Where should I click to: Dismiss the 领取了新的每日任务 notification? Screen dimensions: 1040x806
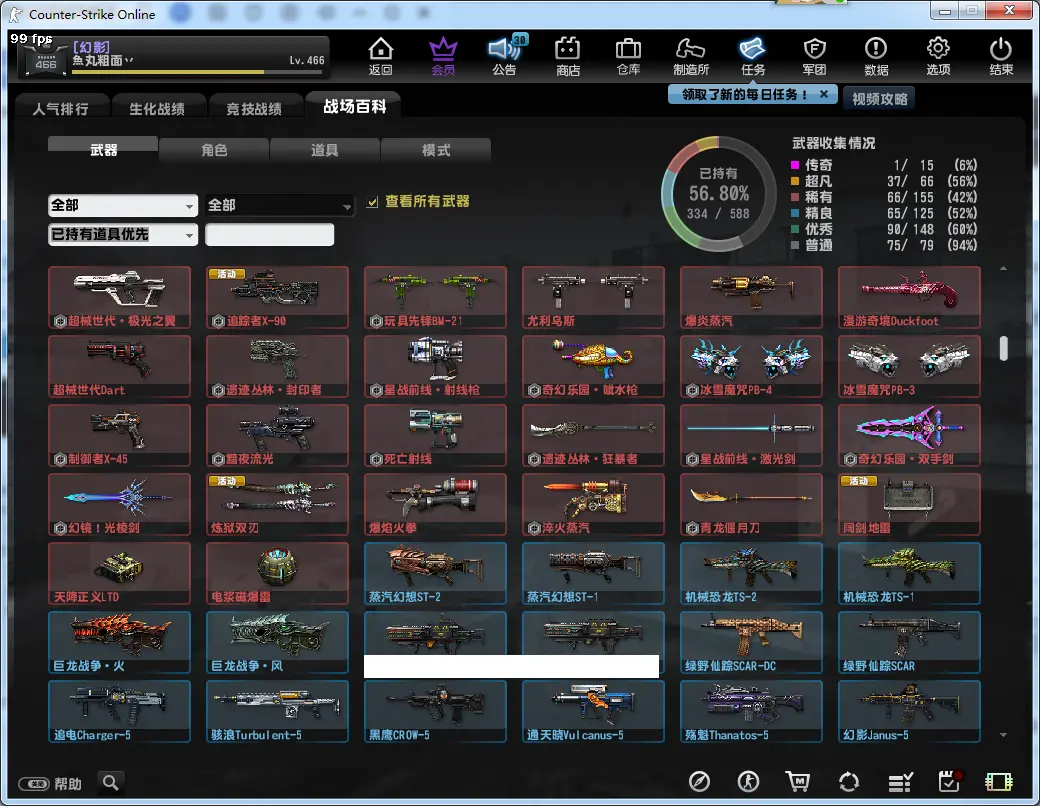point(824,94)
